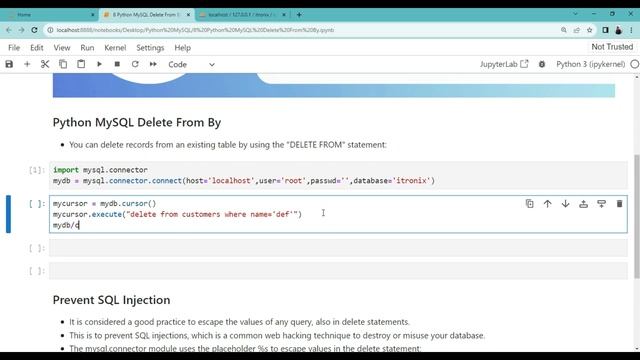Delete the active cell with the trash icon
Image resolution: width=640 pixels, height=360 pixels.
(x=619, y=204)
